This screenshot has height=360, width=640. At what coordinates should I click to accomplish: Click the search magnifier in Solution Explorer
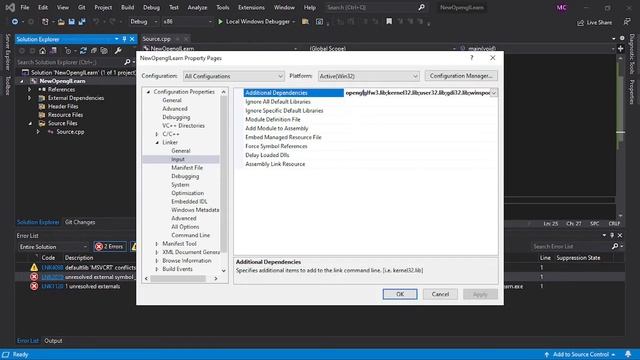click(x=127, y=62)
